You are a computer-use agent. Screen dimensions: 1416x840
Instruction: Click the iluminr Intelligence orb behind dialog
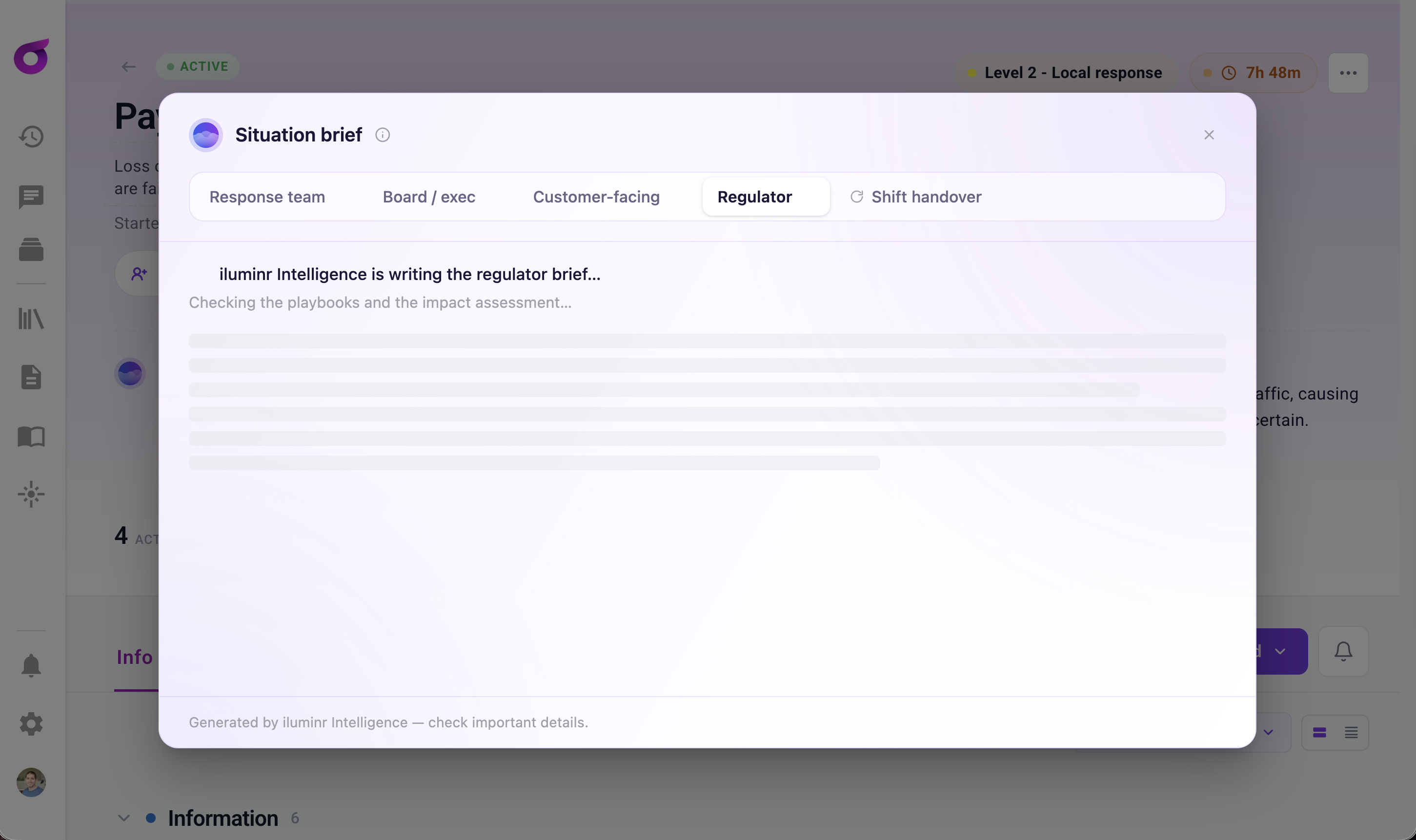pos(130,374)
